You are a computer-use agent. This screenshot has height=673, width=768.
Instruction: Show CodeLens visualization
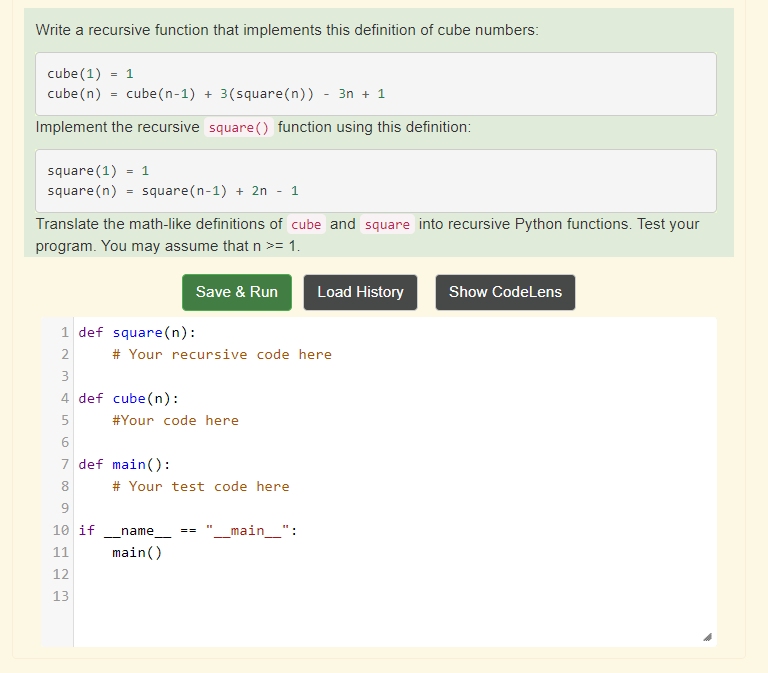tap(505, 292)
